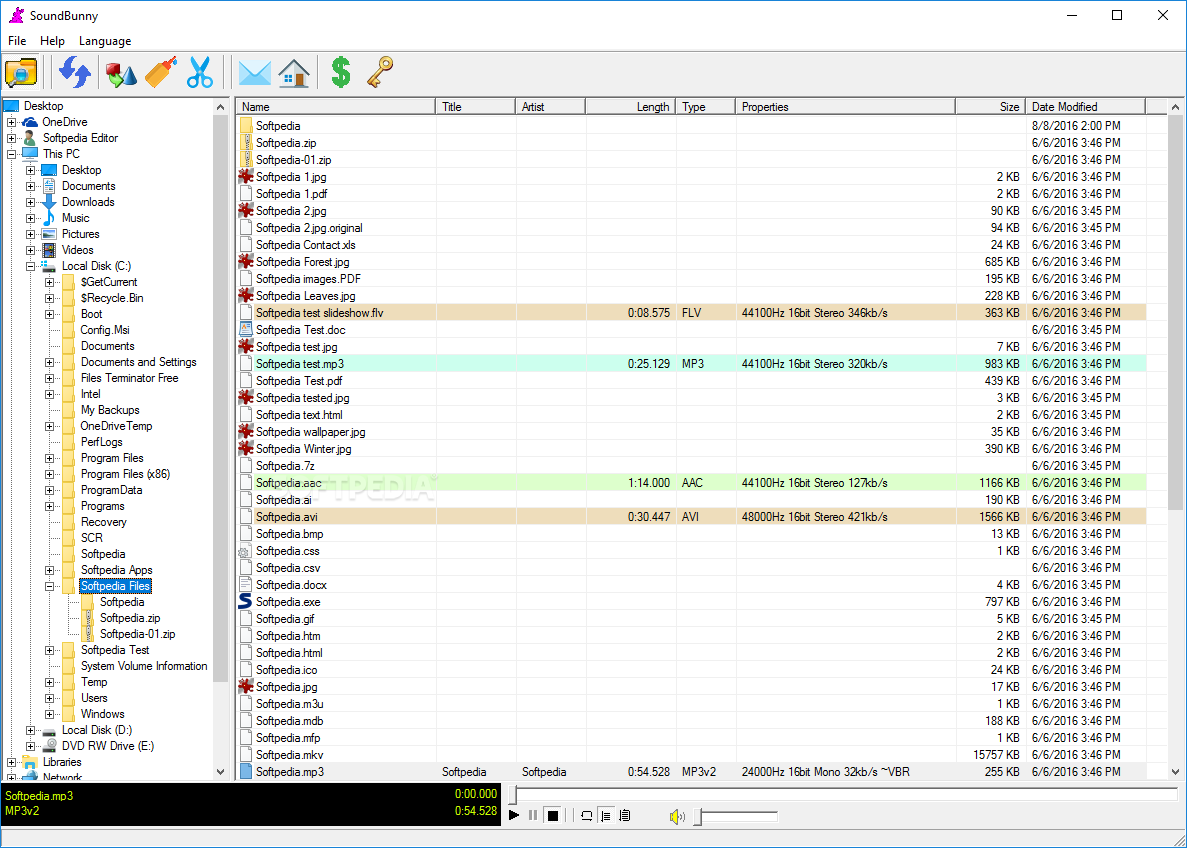This screenshot has height=848, width=1187.
Task: Sort by the Size column header
Action: (990, 107)
